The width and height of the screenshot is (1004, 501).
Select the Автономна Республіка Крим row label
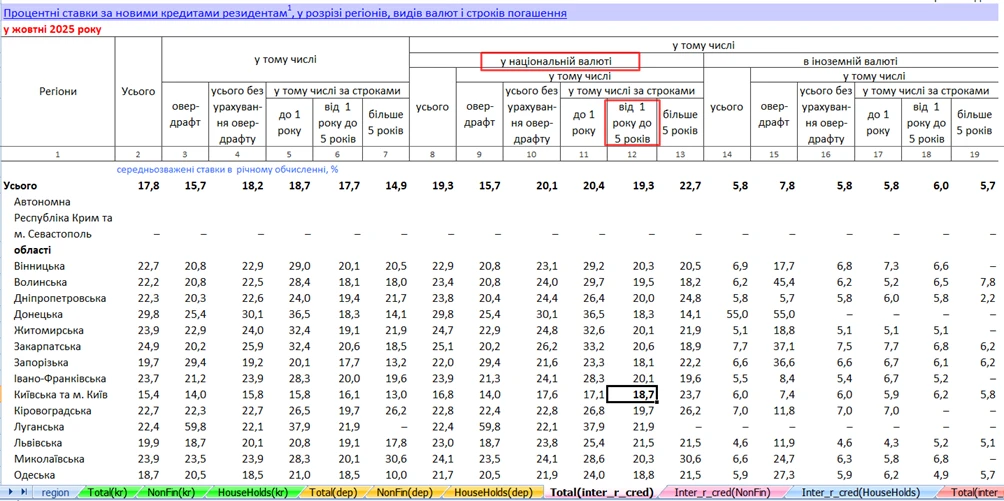click(63, 218)
